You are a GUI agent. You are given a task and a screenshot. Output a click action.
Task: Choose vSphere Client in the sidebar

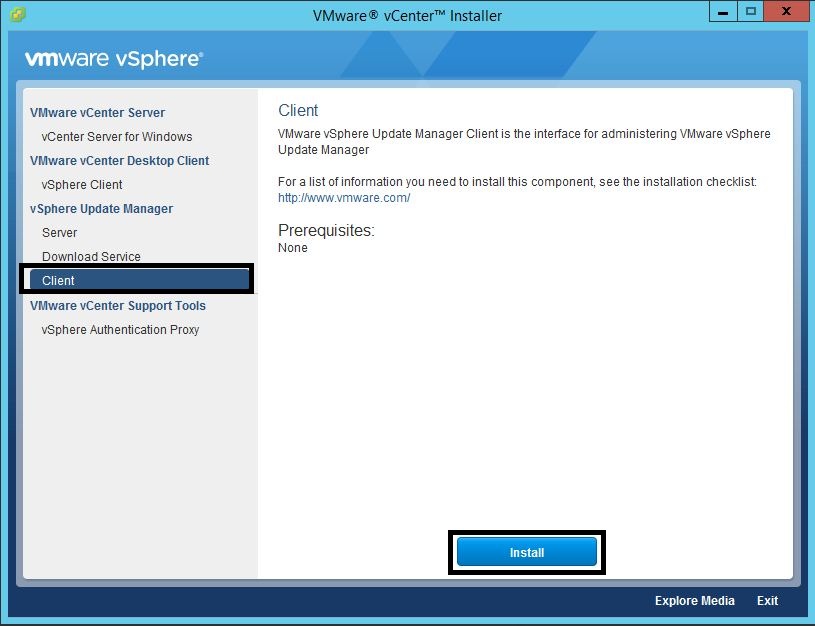tap(82, 185)
